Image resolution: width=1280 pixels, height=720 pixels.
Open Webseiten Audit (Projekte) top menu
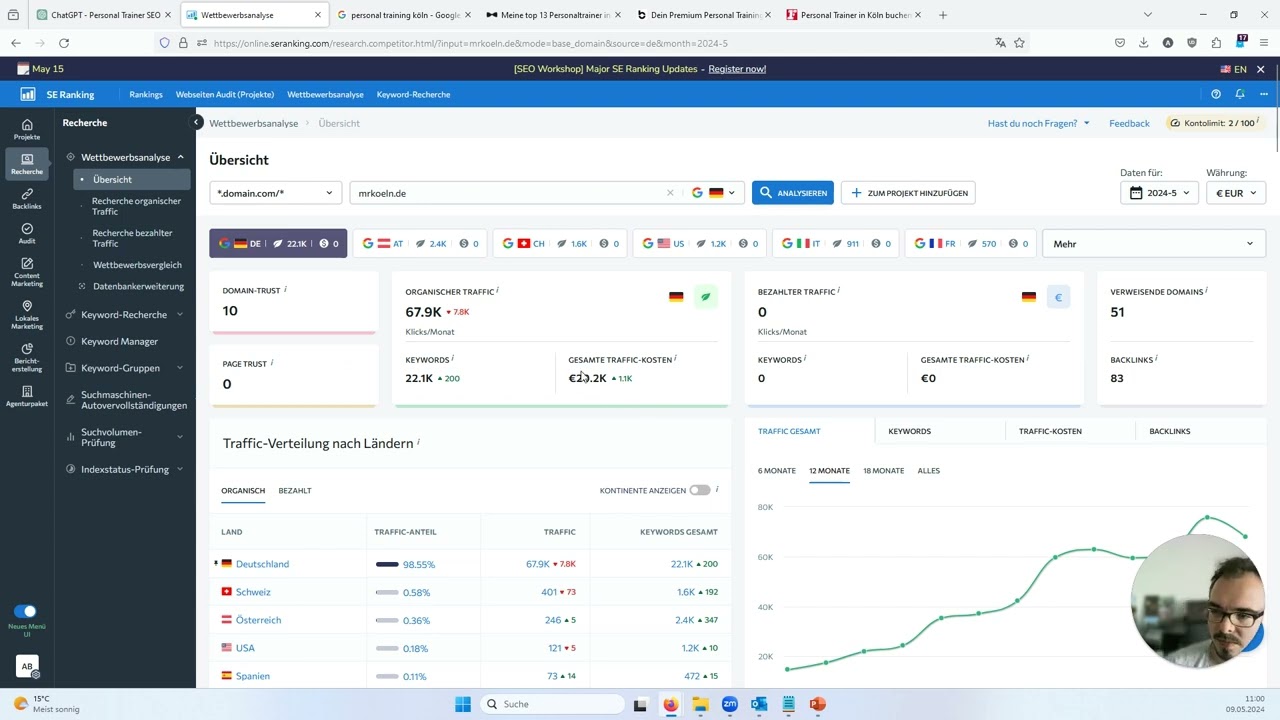[225, 94]
